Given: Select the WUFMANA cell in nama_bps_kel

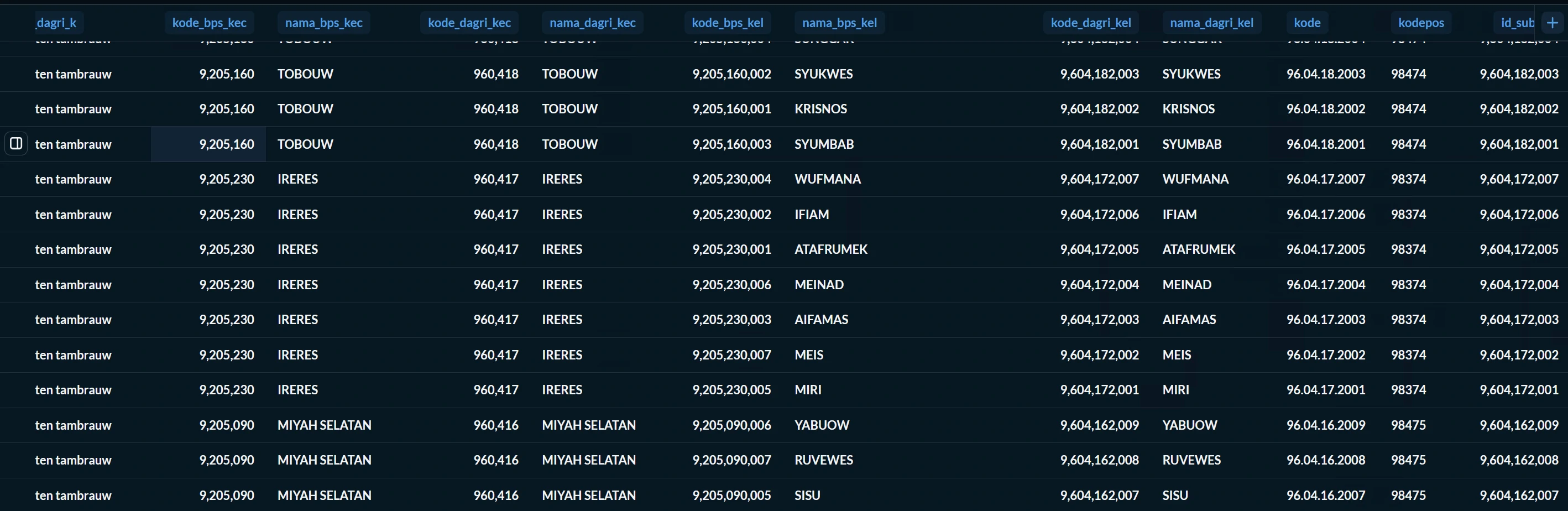Looking at the screenshot, I should click(x=827, y=179).
